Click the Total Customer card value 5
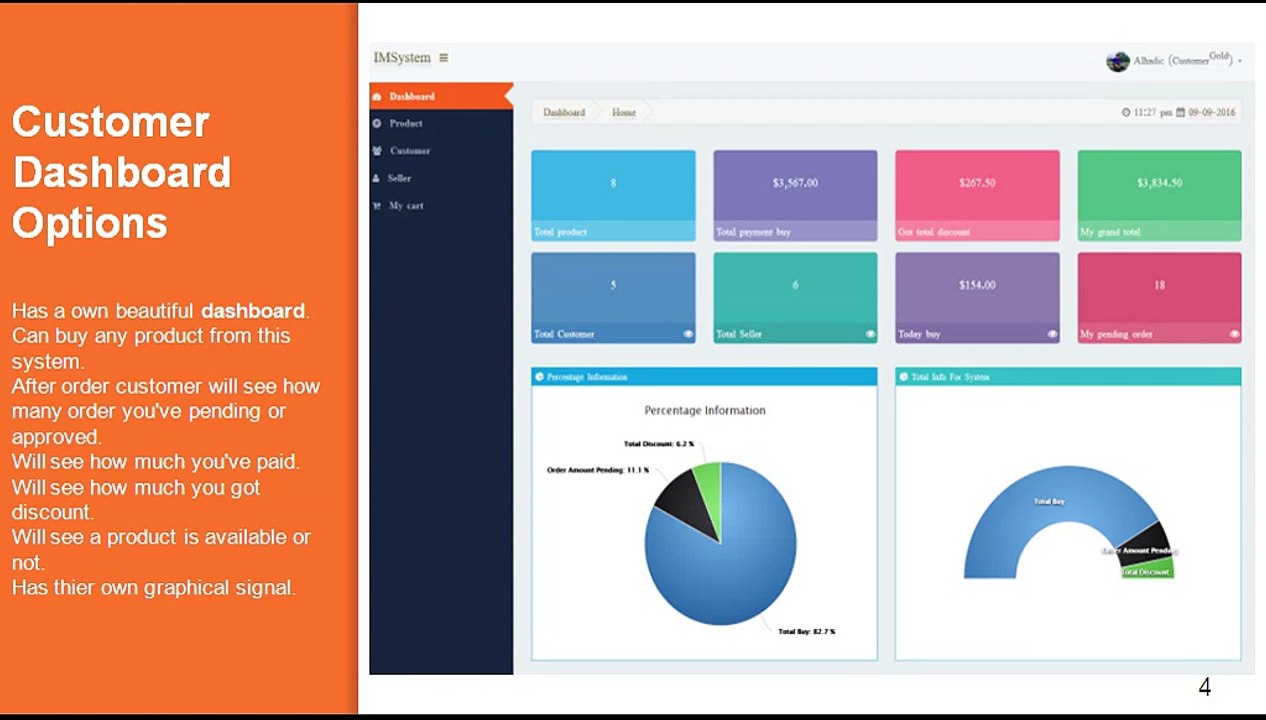Screen dimensions: 1266x720 pyautogui.click(x=613, y=285)
